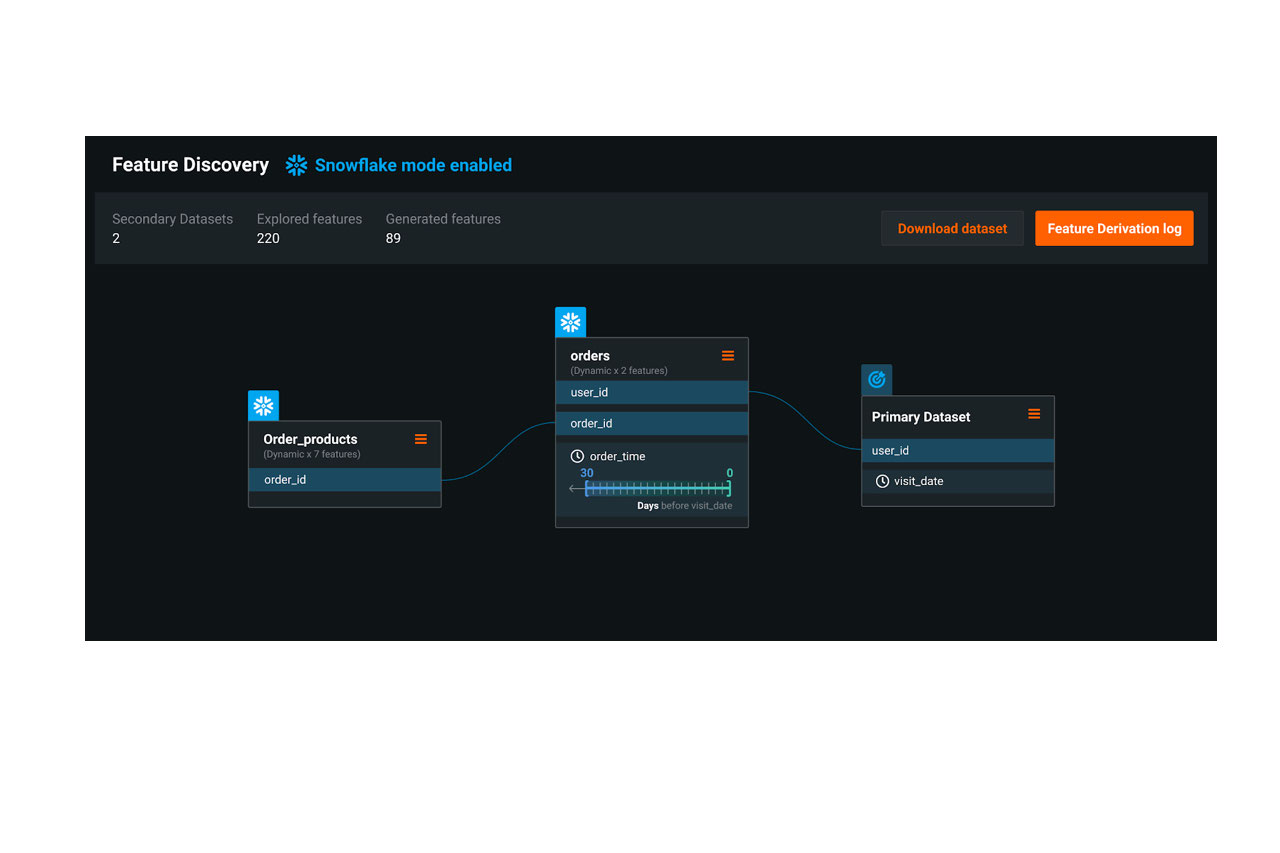
Task: Open the Order_products table options menu
Action: [421, 439]
